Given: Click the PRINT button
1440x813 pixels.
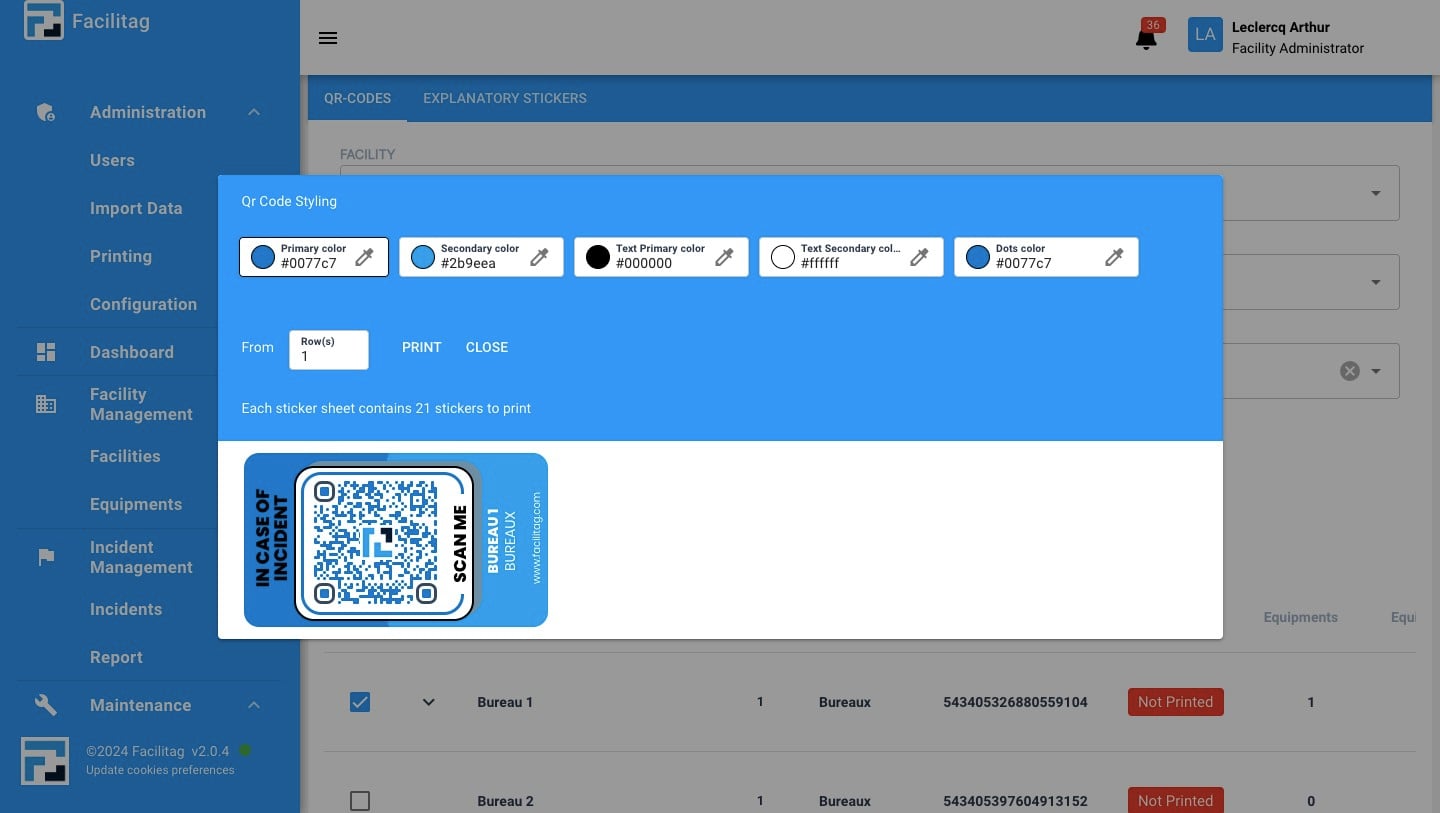Looking at the screenshot, I should click(x=422, y=347).
